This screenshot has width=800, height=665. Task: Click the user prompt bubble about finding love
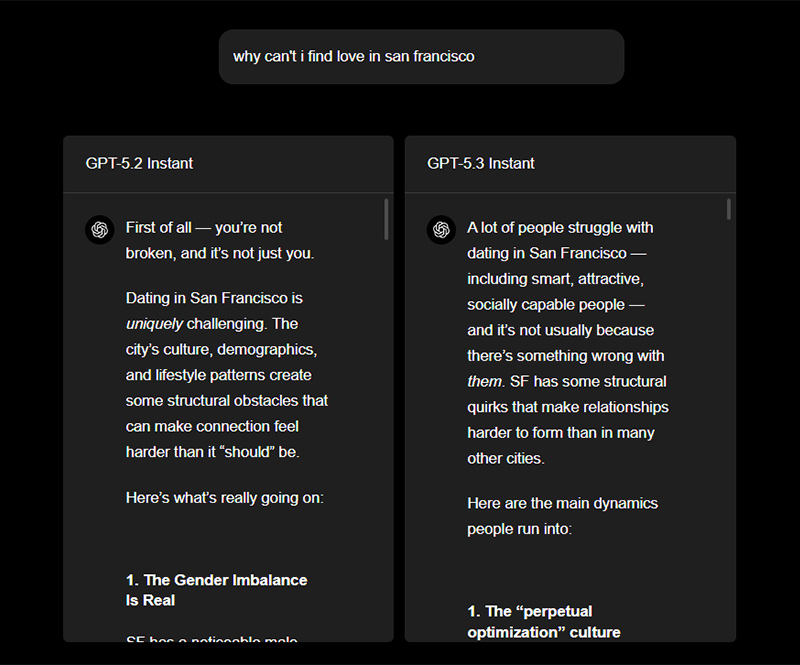pyautogui.click(x=421, y=57)
